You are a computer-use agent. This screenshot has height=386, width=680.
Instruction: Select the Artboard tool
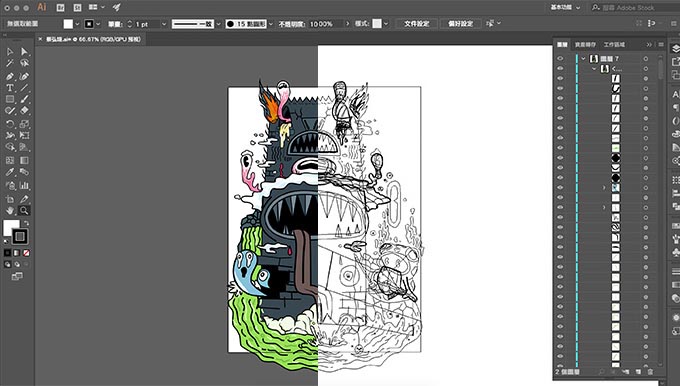pos(10,199)
